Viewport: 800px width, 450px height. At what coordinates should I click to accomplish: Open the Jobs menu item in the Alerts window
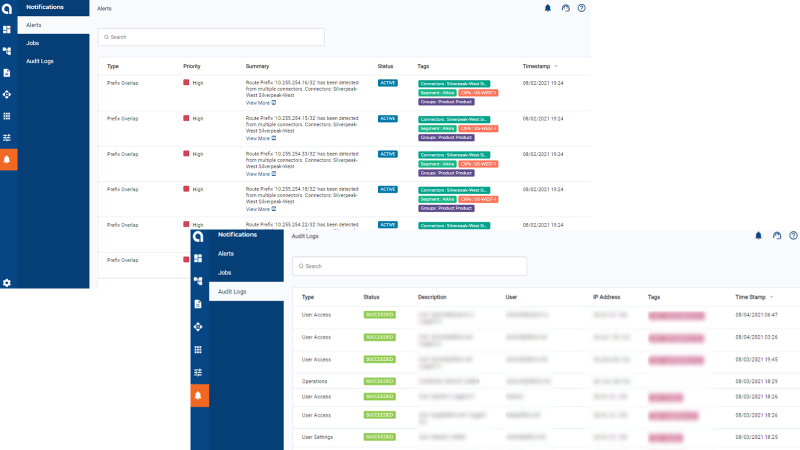pos(33,43)
